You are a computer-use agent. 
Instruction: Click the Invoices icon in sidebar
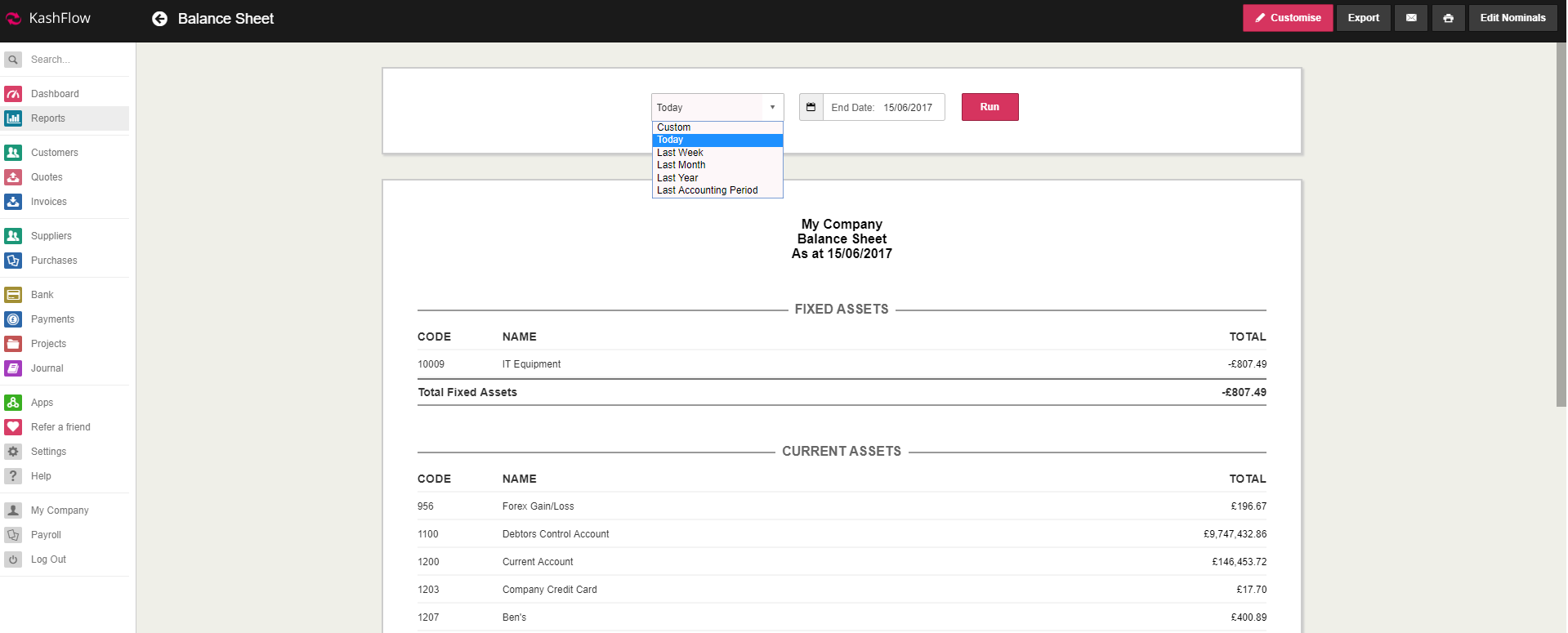tap(13, 202)
